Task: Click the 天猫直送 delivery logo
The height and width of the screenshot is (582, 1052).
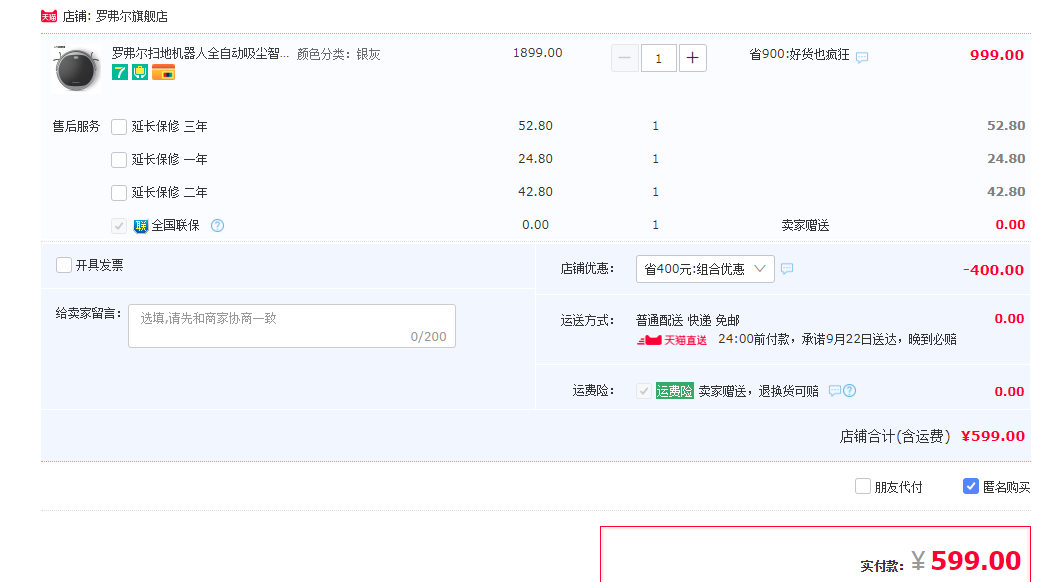Action: coord(672,340)
